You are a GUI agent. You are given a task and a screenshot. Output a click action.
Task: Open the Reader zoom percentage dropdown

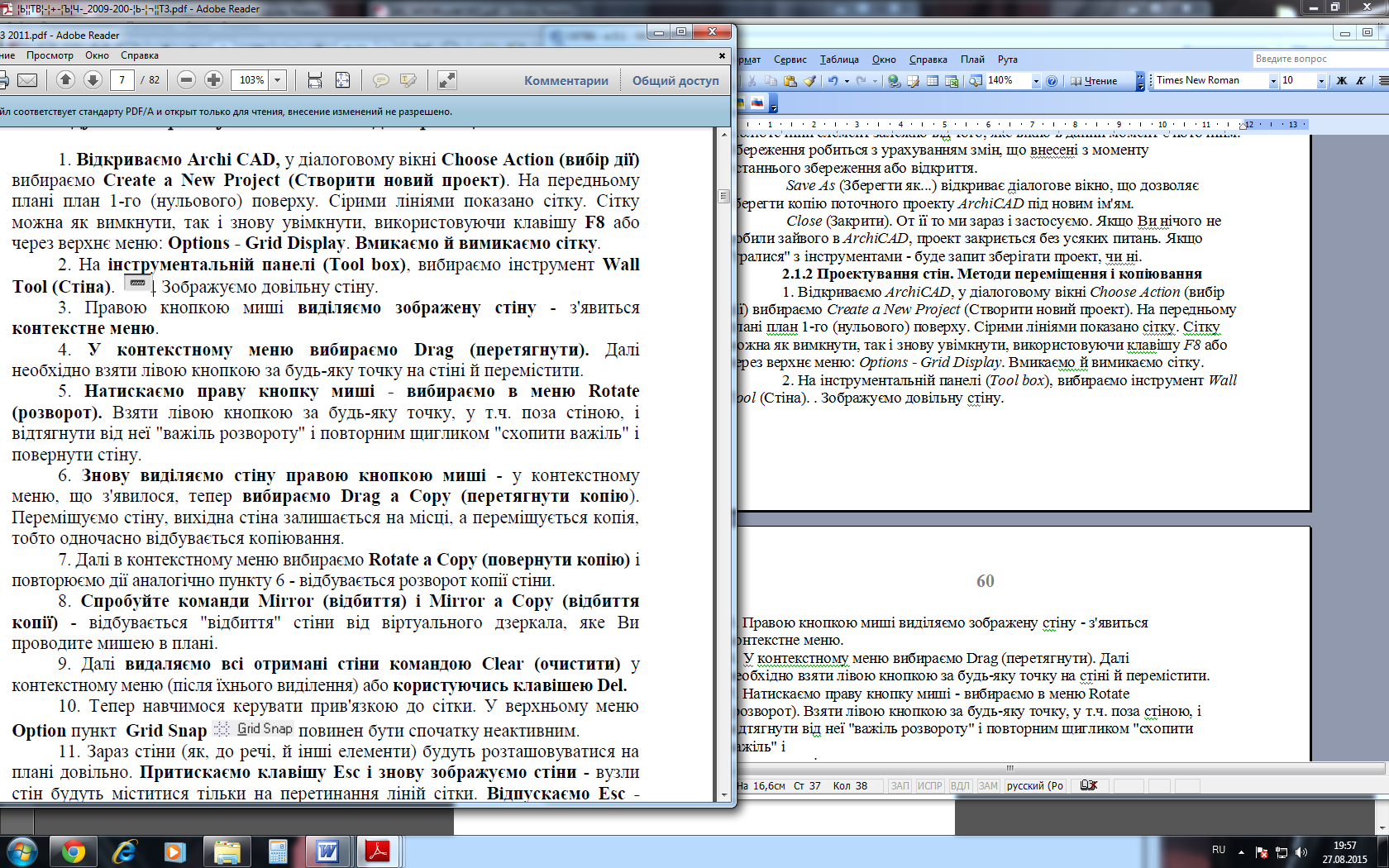pyautogui.click(x=278, y=80)
